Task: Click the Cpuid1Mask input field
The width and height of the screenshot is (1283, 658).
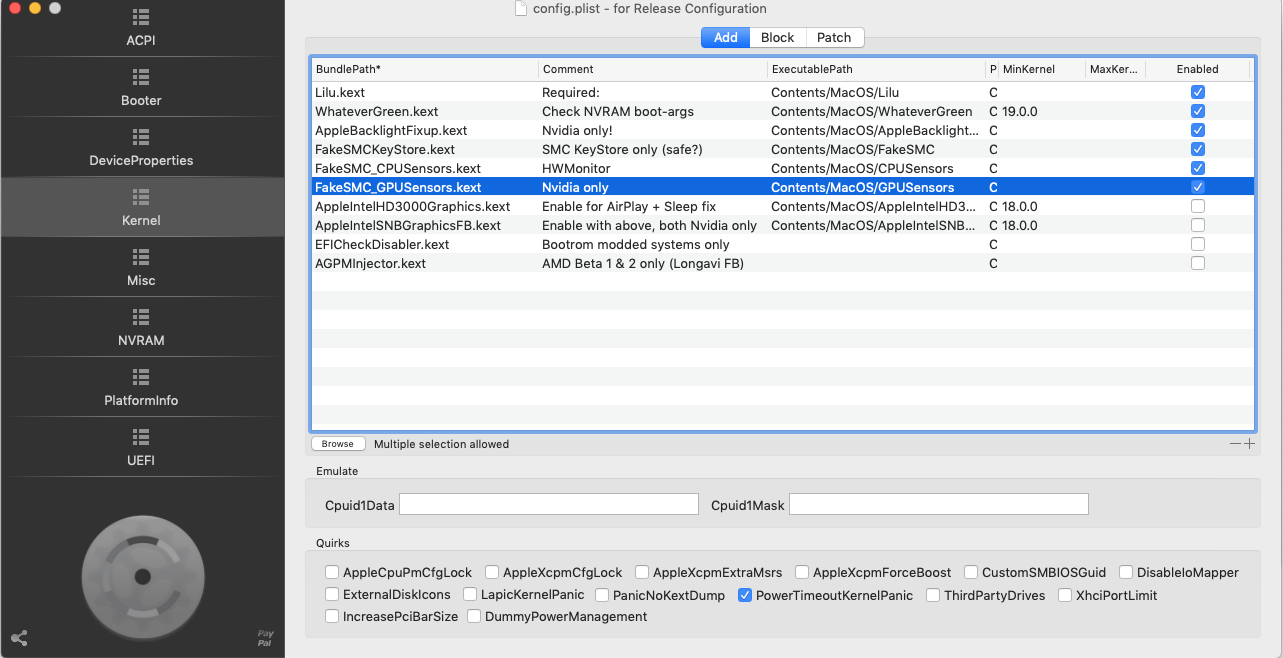Action: pos(938,505)
